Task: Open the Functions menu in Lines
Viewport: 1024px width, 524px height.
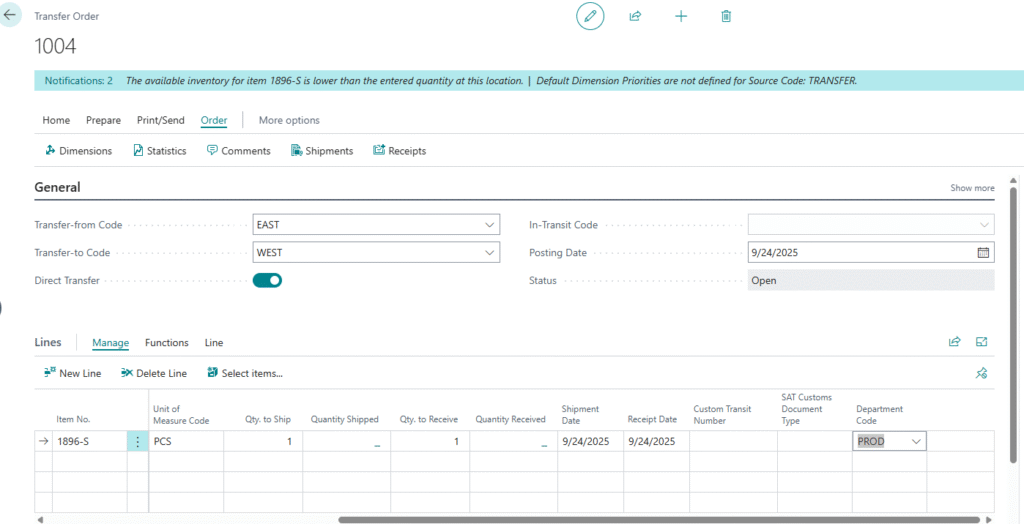Action: click(166, 343)
